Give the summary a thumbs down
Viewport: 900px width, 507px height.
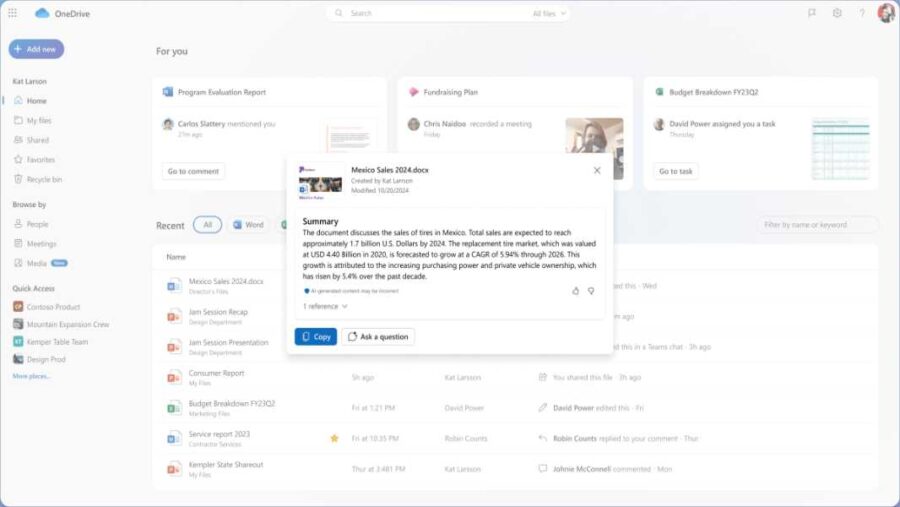click(591, 291)
